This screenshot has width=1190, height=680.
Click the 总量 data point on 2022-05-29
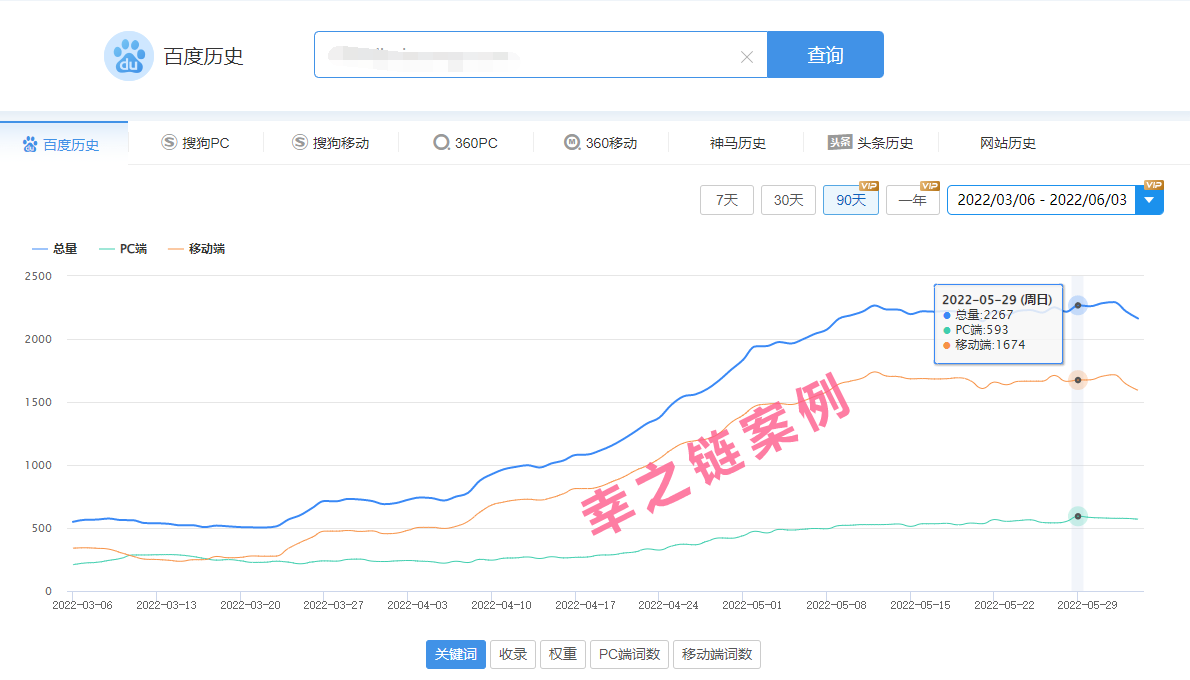click(x=1078, y=305)
